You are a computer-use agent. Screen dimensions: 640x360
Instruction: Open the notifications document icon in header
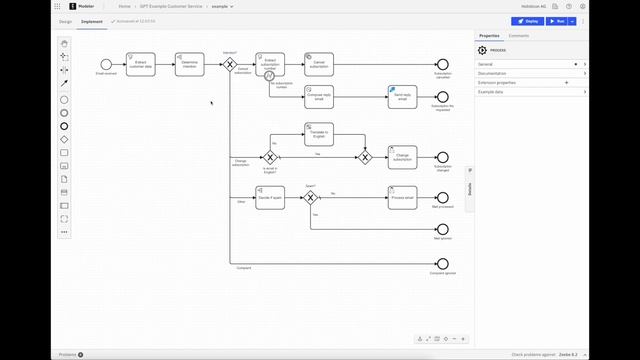[555, 6]
